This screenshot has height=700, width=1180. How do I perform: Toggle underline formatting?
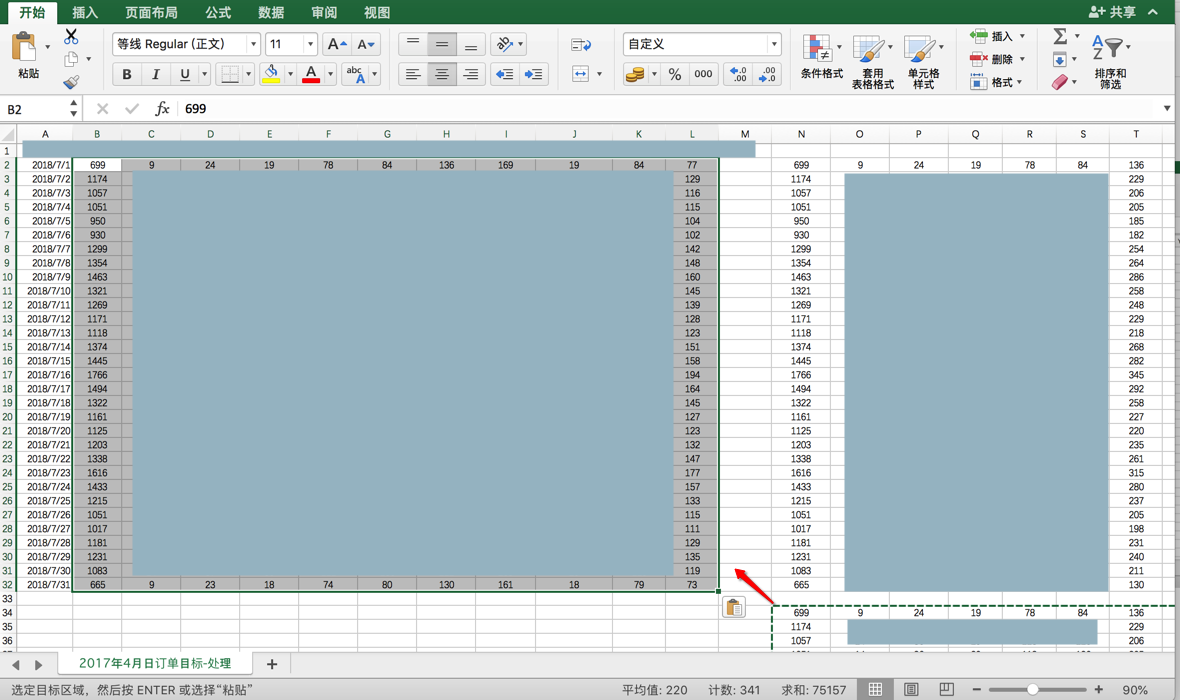click(x=184, y=74)
